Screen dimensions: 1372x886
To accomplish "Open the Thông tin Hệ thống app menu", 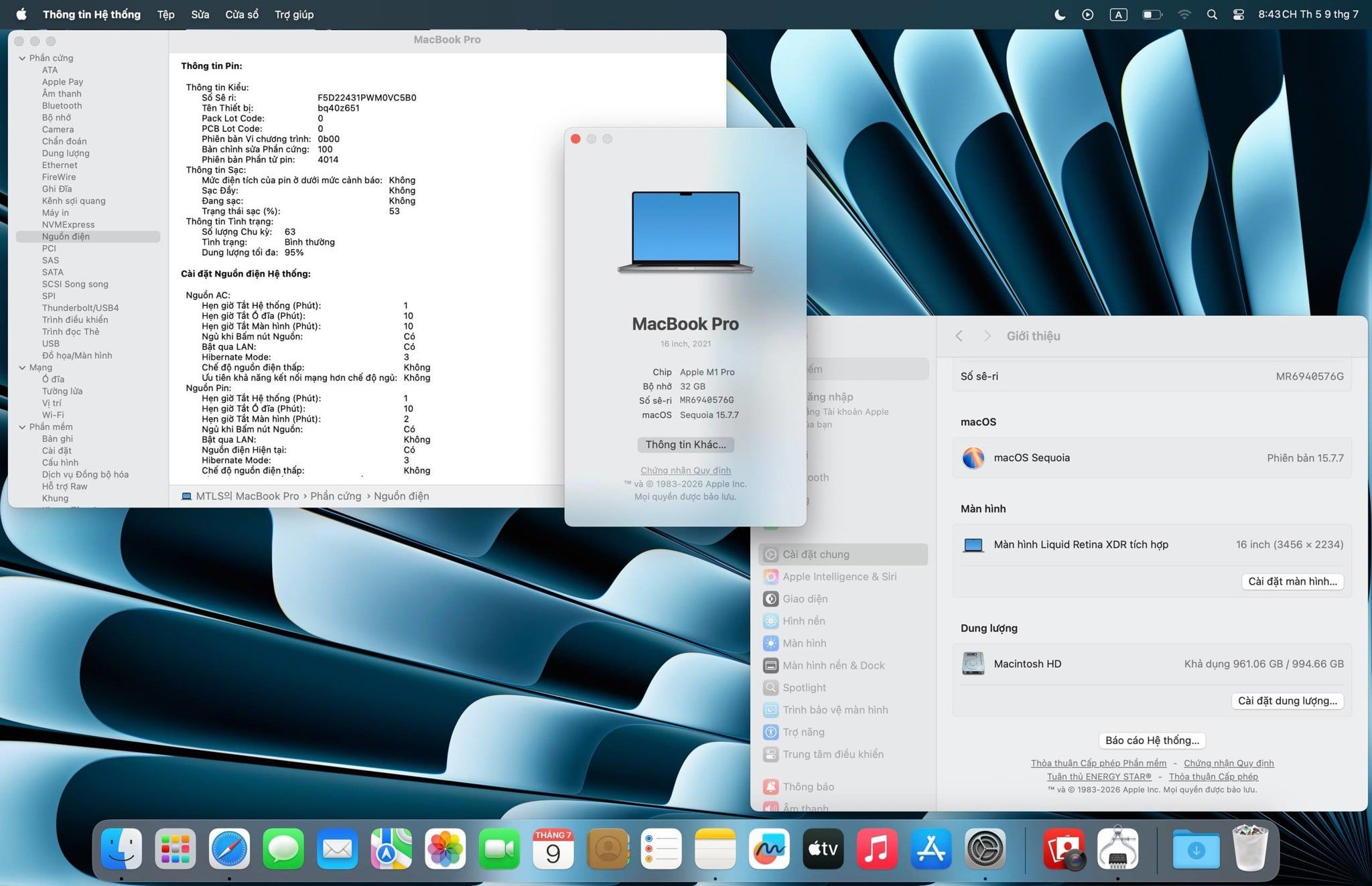I will click(92, 14).
